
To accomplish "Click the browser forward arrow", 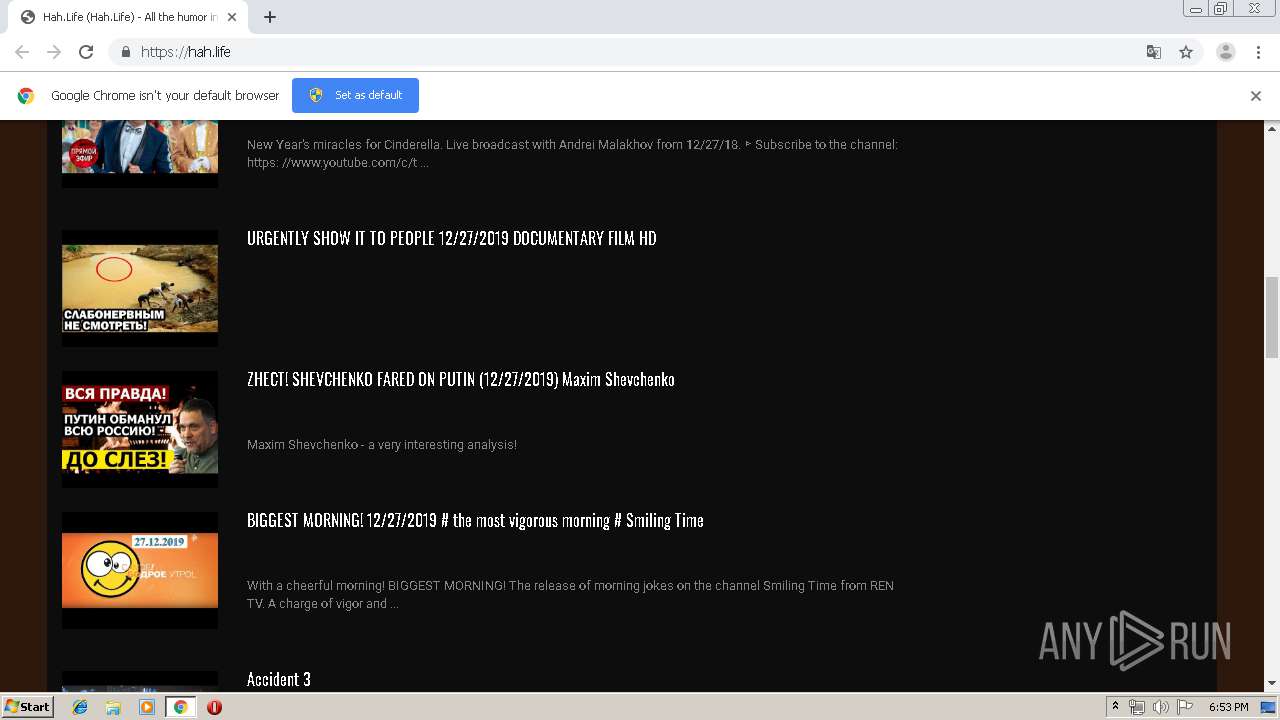I will tap(54, 52).
